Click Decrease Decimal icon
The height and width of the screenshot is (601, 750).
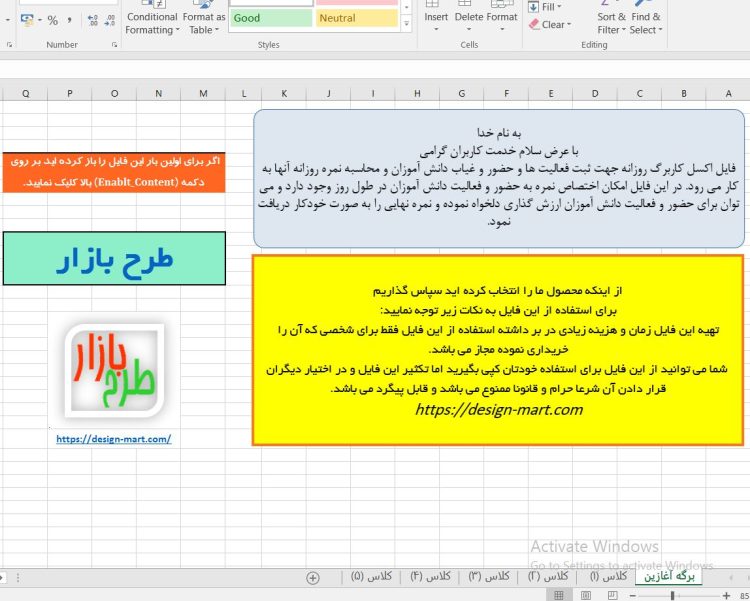110,20
